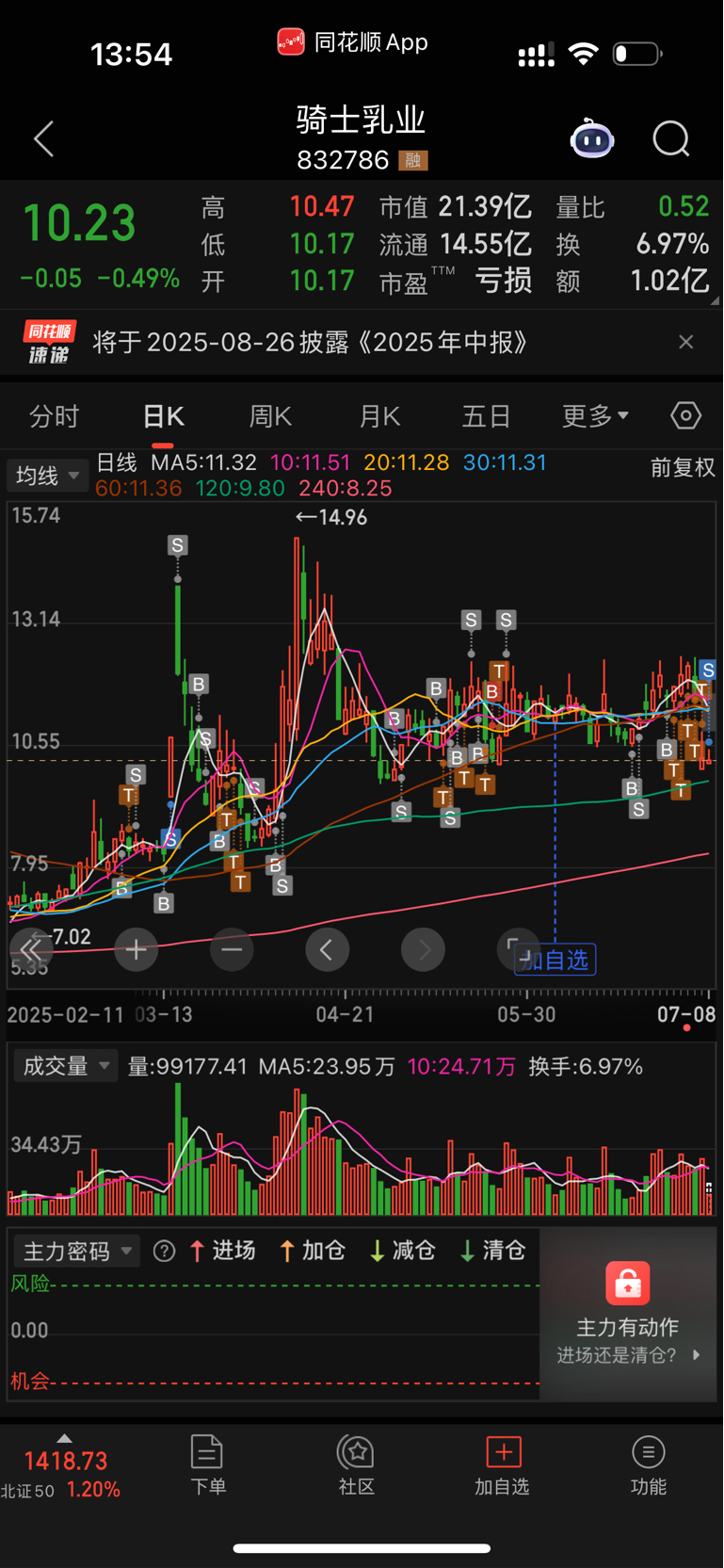
Task: Move chart left with previous arrow
Action: coord(327,949)
